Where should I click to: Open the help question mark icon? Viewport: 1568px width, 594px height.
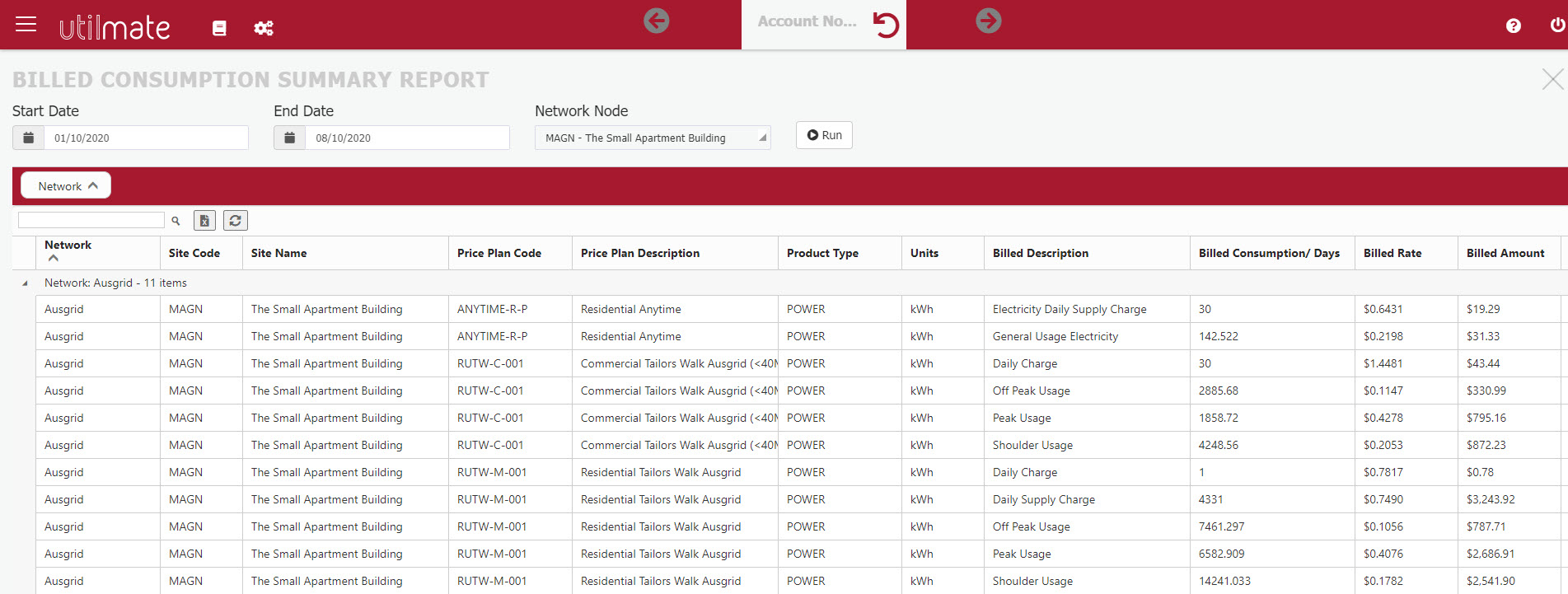[x=1513, y=26]
